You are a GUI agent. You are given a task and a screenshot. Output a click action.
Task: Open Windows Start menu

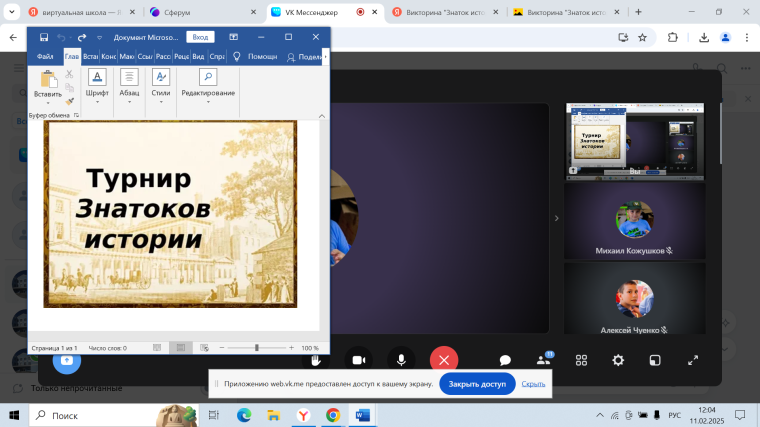pos(14,415)
